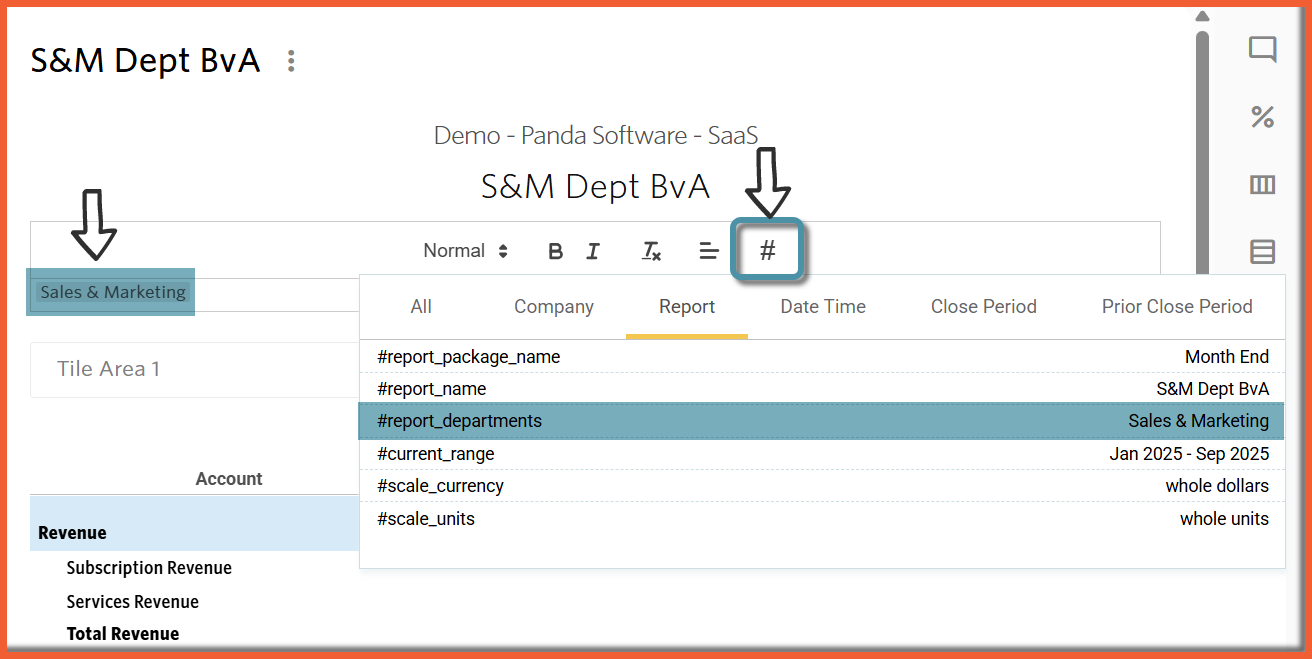
Task: Click the centered S&M Dept BvA report title
Action: pos(596,186)
